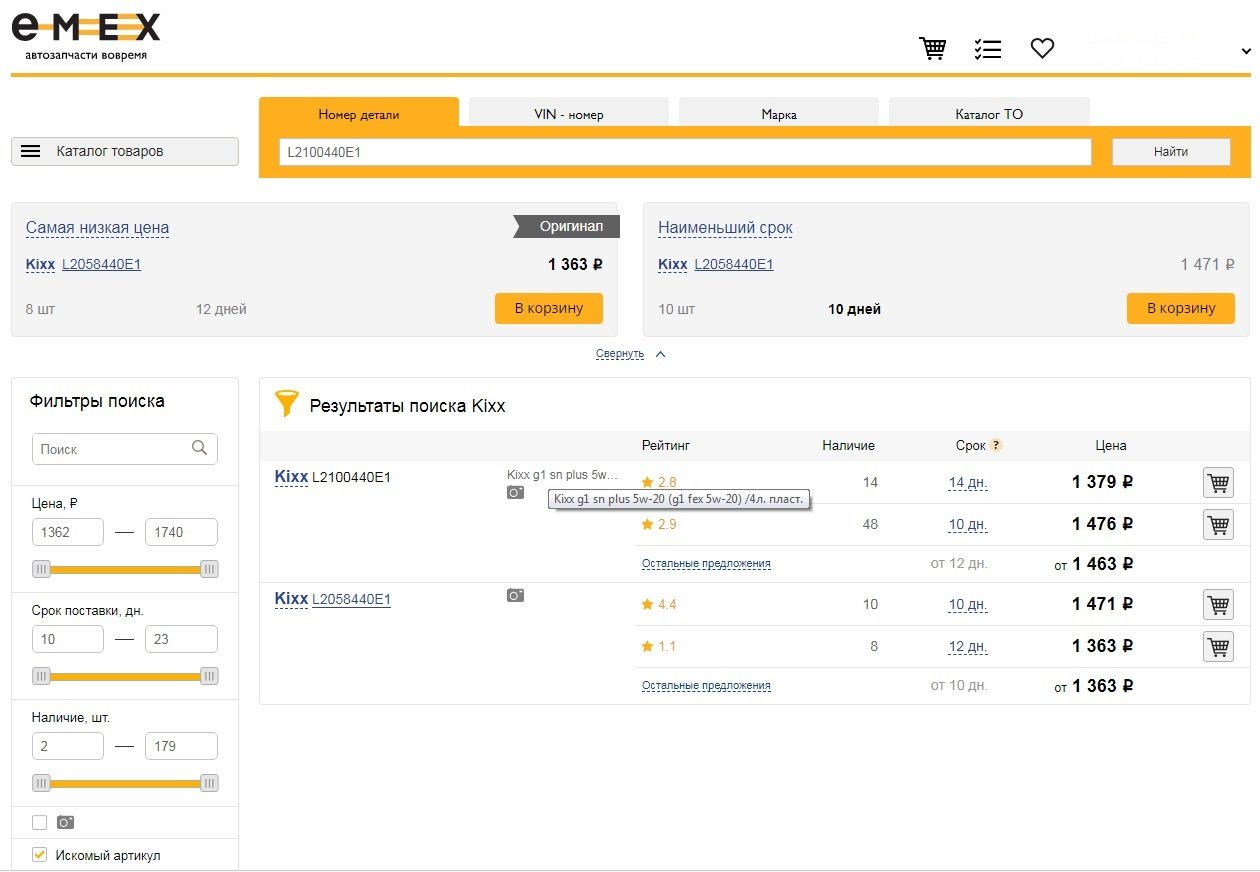Click camera icon beside photo filter checkbox

(66, 823)
